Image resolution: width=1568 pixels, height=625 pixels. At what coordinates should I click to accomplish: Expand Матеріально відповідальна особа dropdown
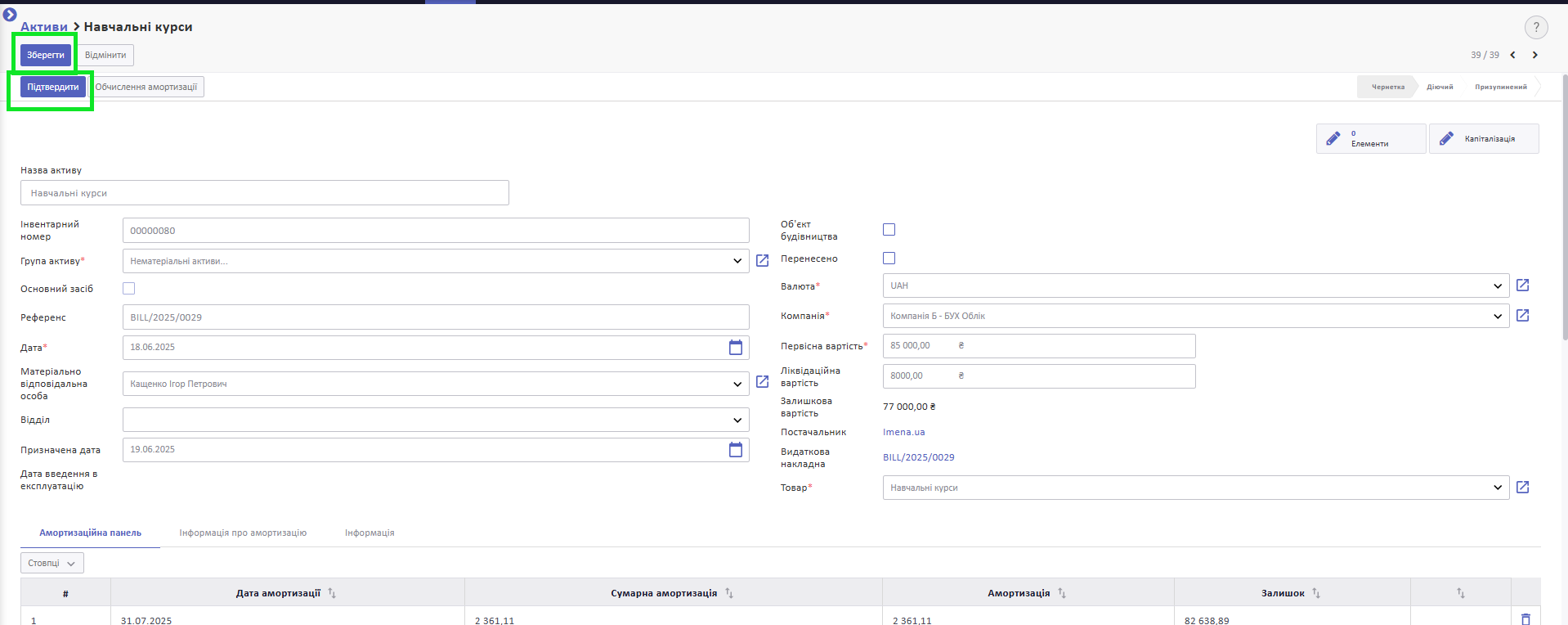coord(737,384)
